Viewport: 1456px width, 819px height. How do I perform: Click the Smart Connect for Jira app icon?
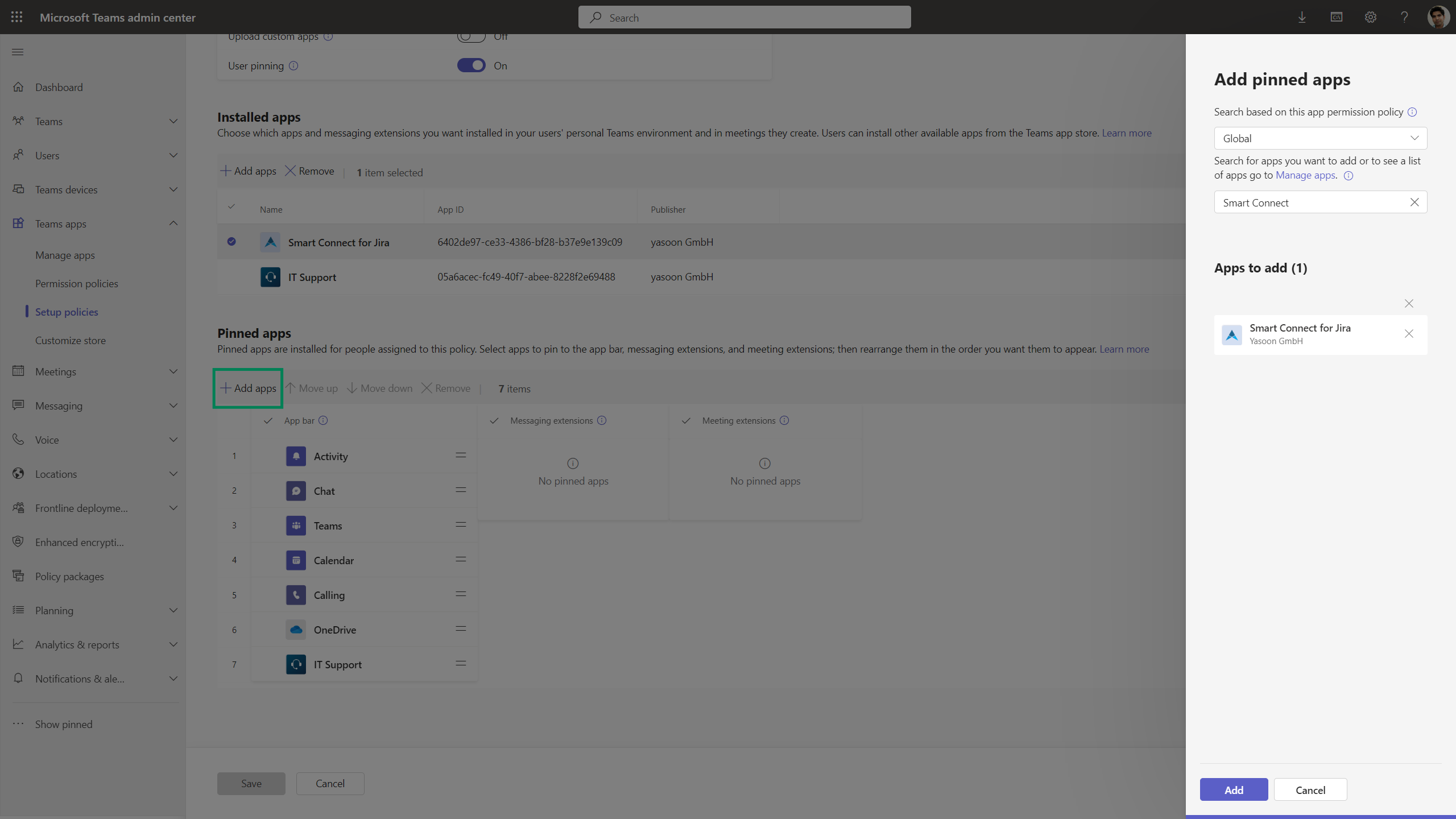pyautogui.click(x=270, y=242)
